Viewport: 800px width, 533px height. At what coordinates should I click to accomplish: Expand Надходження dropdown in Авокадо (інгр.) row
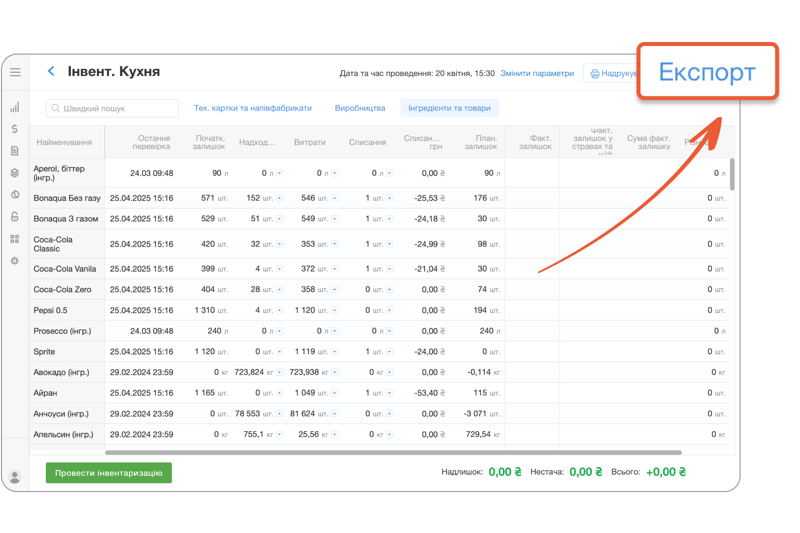(x=280, y=372)
